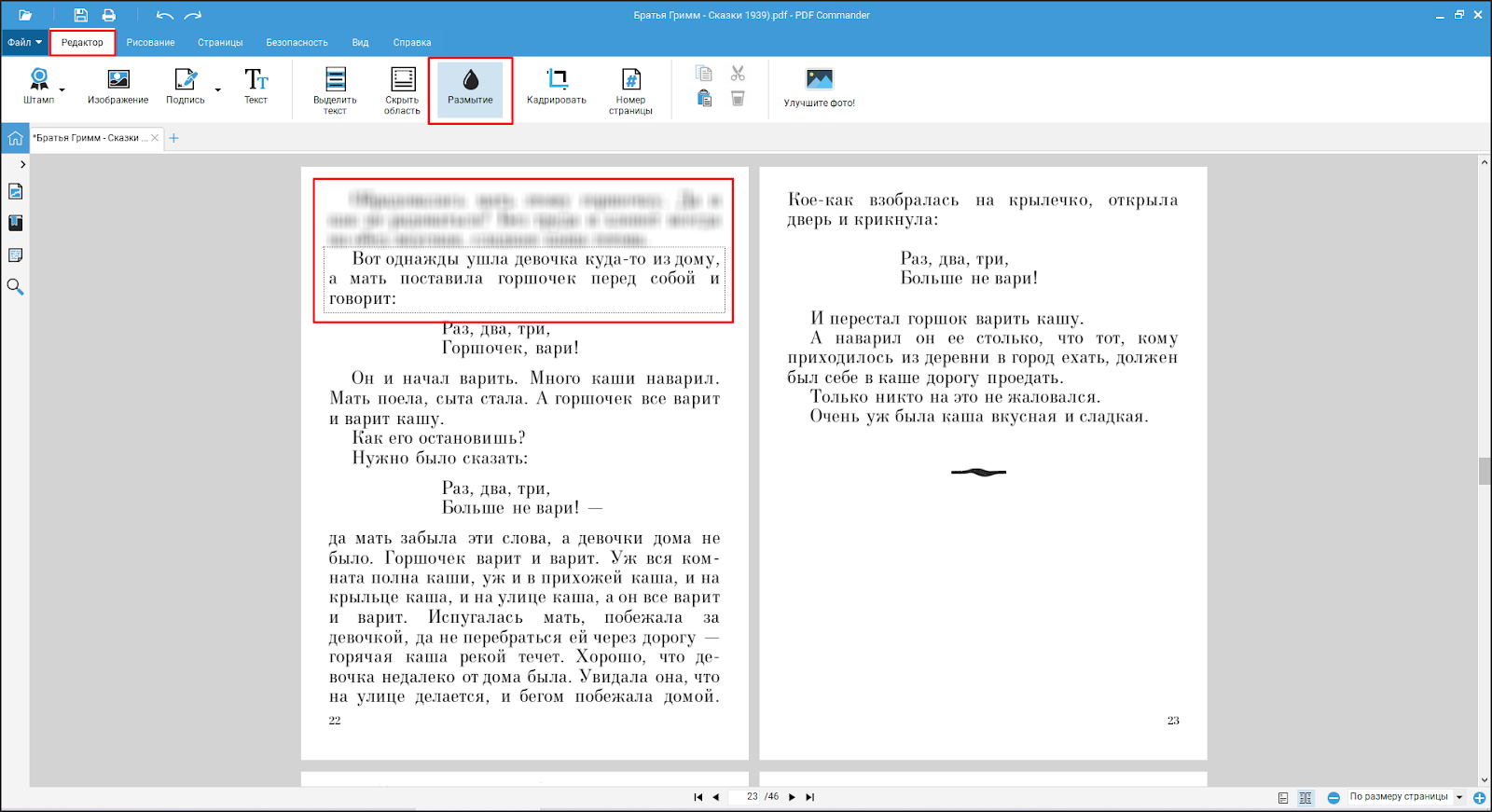The width and height of the screenshot is (1492, 812).
Task: Select the Текст tool
Action: pyautogui.click(x=256, y=86)
